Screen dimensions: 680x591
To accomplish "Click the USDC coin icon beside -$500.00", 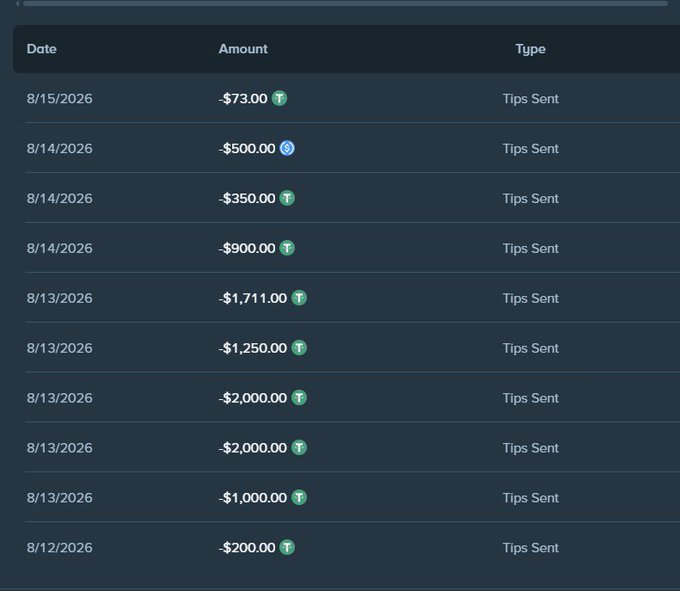I will pos(287,148).
